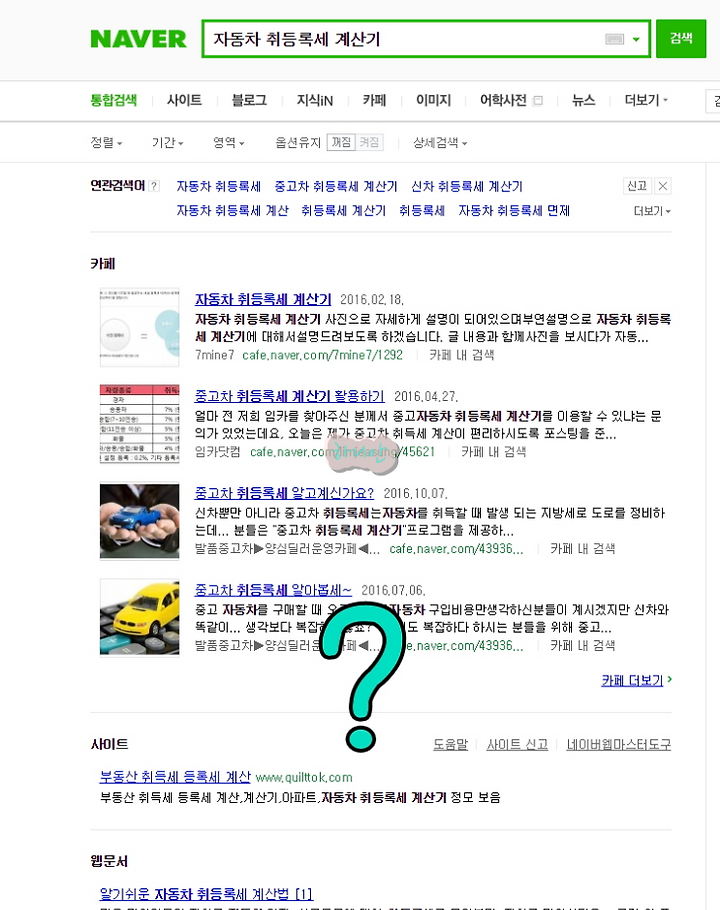Switch to the 이미지 tab
Screen dimensions: 720x910
pos(433,100)
